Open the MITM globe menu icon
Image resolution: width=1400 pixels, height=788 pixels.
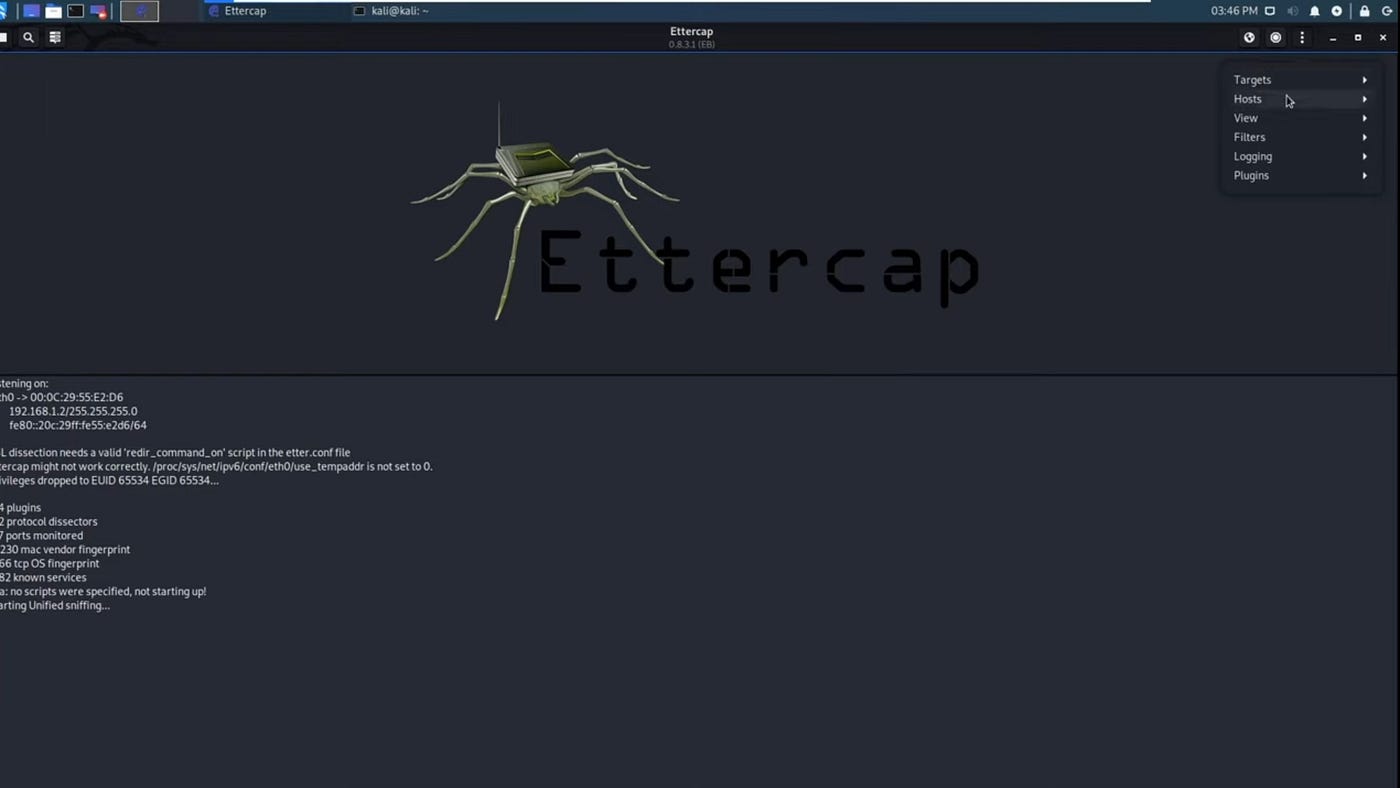click(1249, 37)
